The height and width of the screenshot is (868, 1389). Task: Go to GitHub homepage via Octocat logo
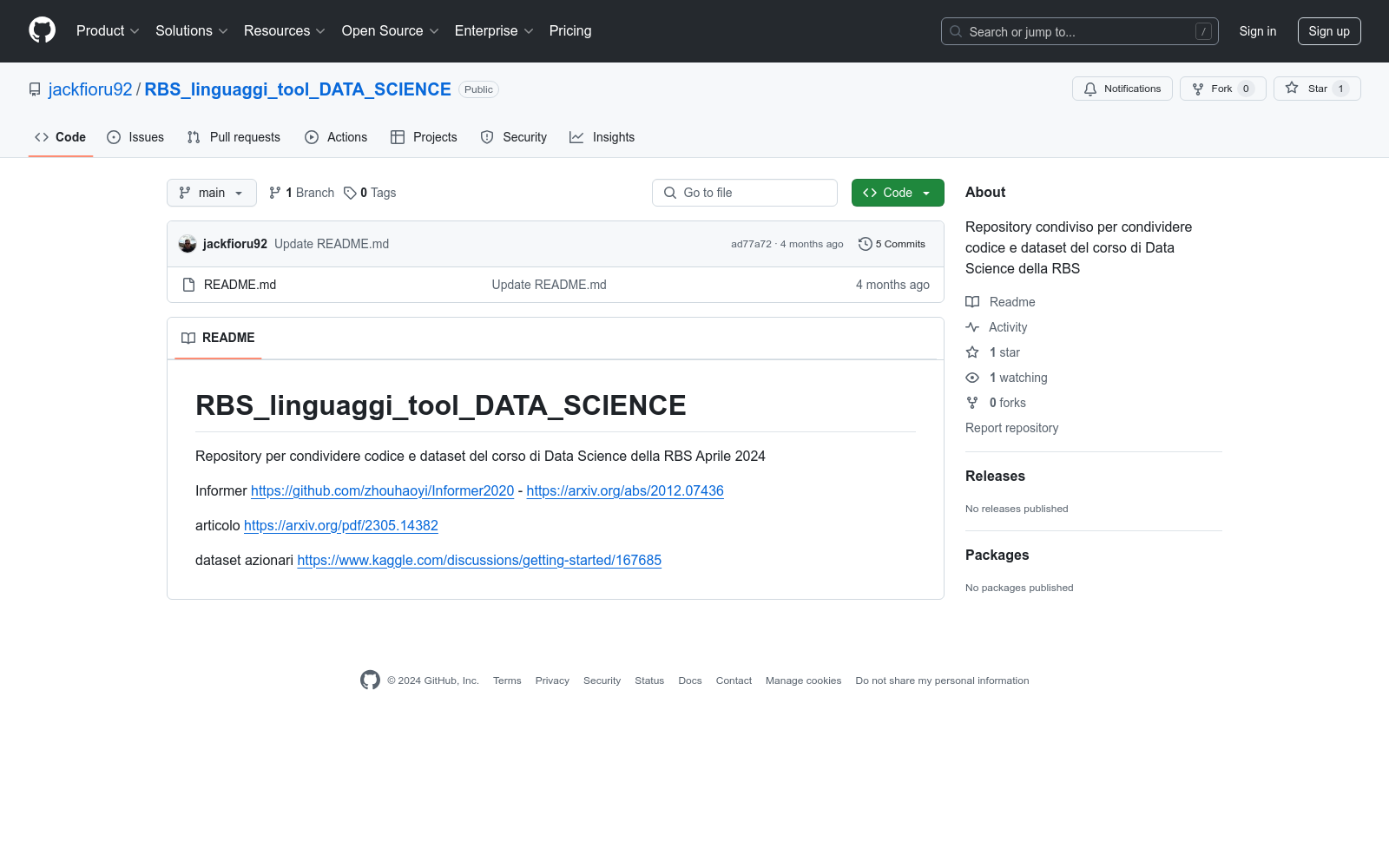pyautogui.click(x=42, y=30)
